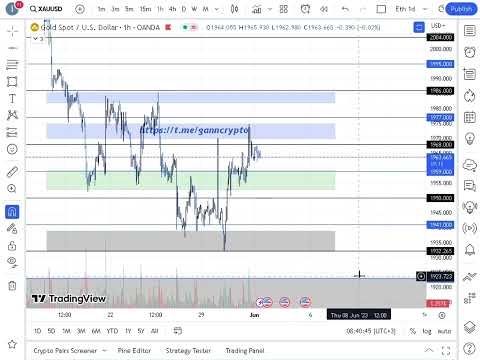Toggle stay in drawing mode
The image size is (480, 360).
pos(12,229)
